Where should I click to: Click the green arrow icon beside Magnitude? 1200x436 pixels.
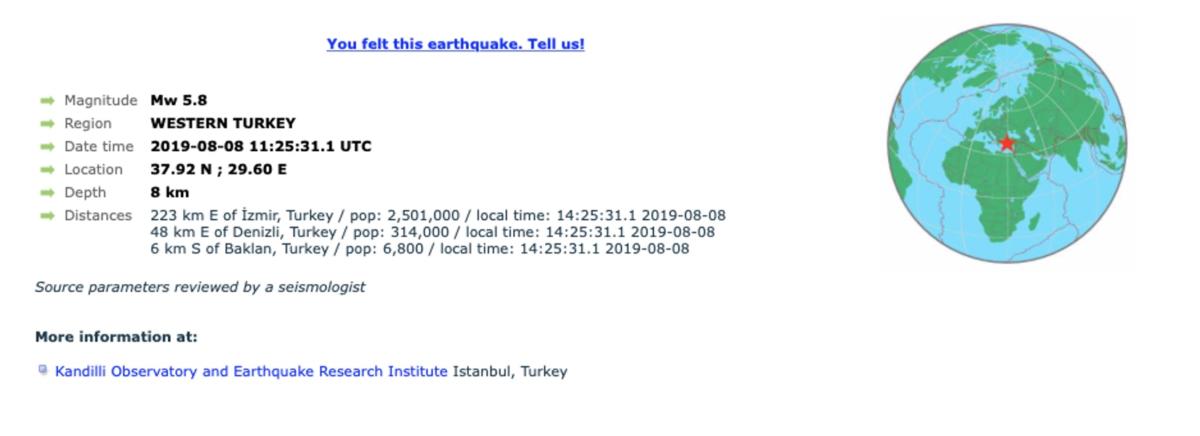coord(46,100)
